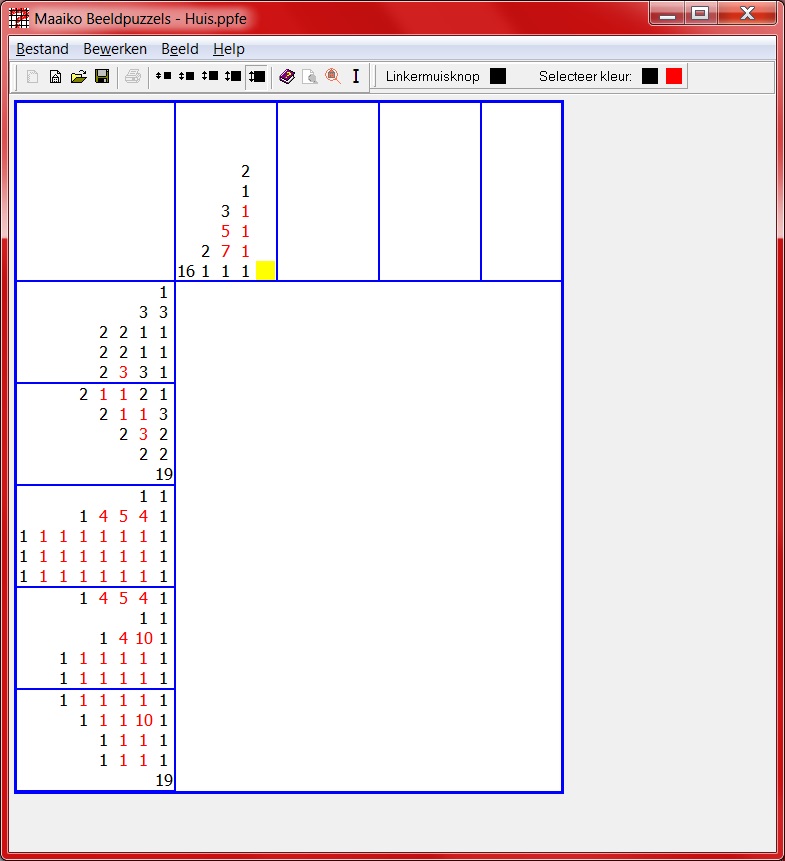785x861 pixels.
Task: Select the second largest cell size icon
Action: coord(233,76)
